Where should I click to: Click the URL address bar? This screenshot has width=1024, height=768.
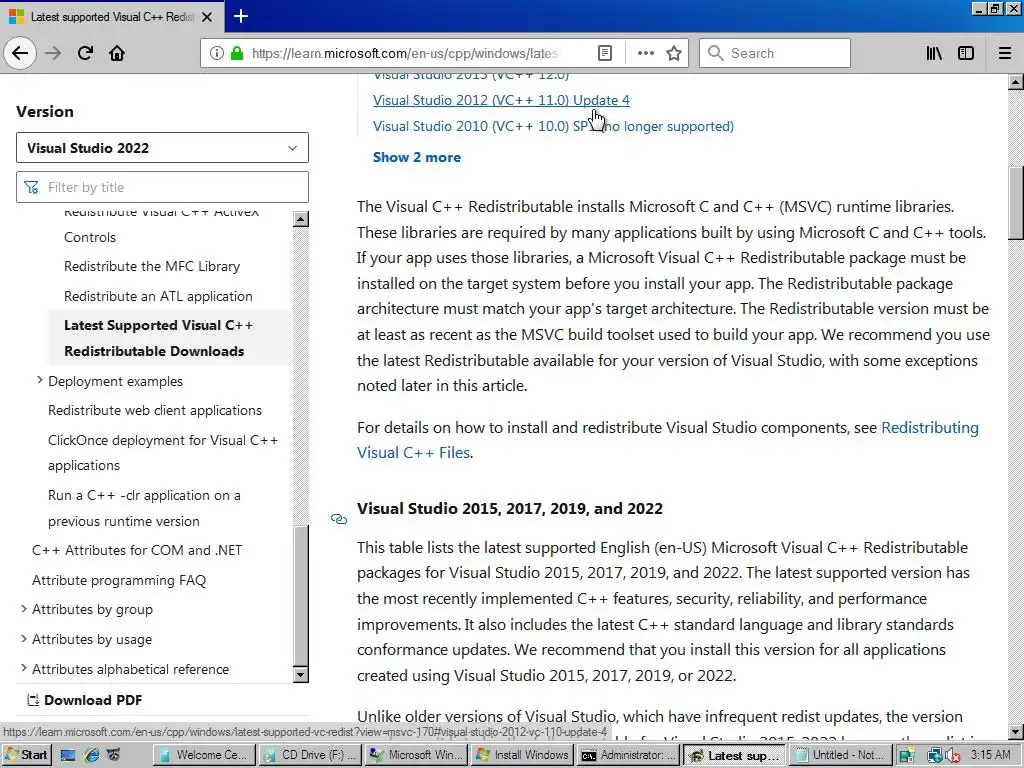pyautogui.click(x=405, y=53)
